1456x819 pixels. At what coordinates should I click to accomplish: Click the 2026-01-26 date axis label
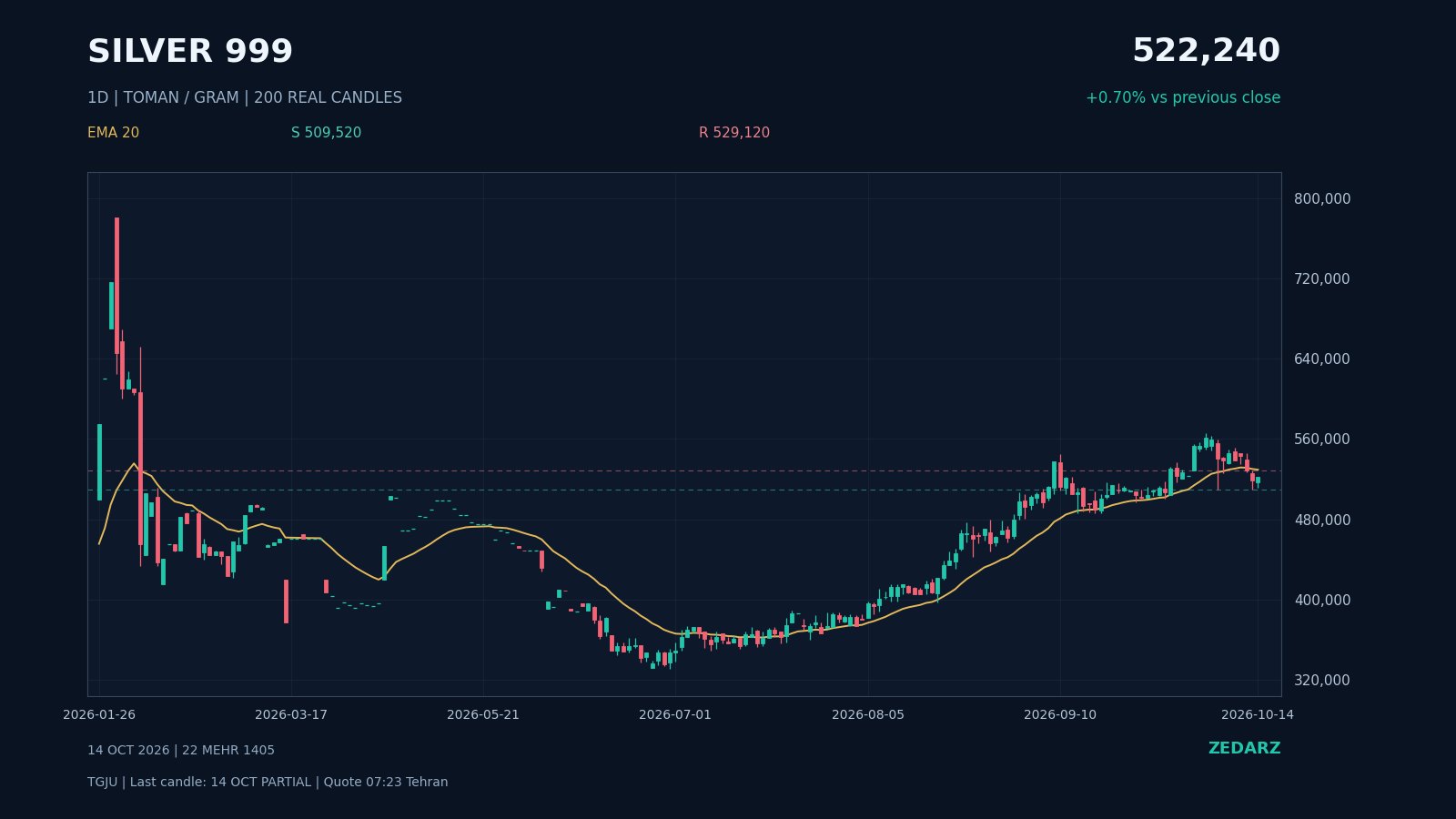pos(99,714)
